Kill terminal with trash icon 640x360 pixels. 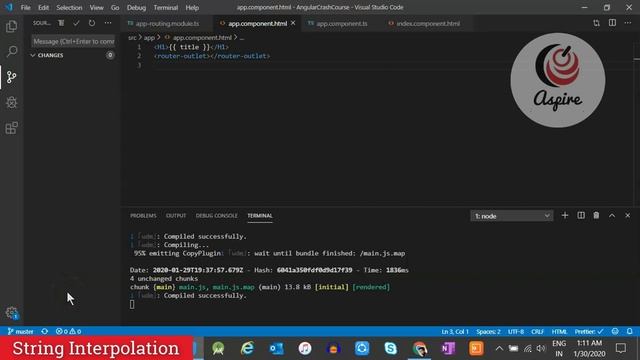pyautogui.click(x=596, y=216)
